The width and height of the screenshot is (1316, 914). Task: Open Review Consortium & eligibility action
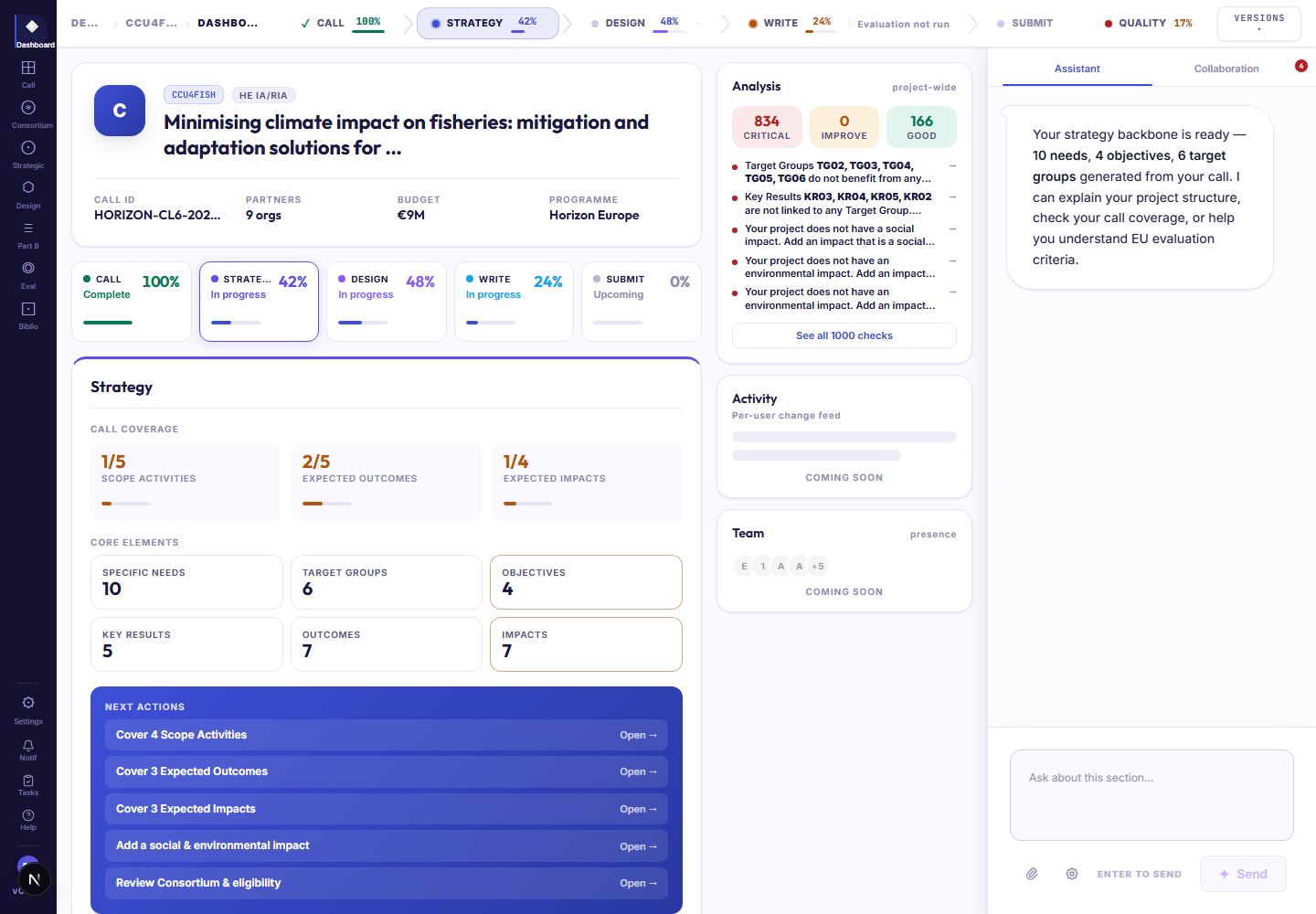coord(387,883)
